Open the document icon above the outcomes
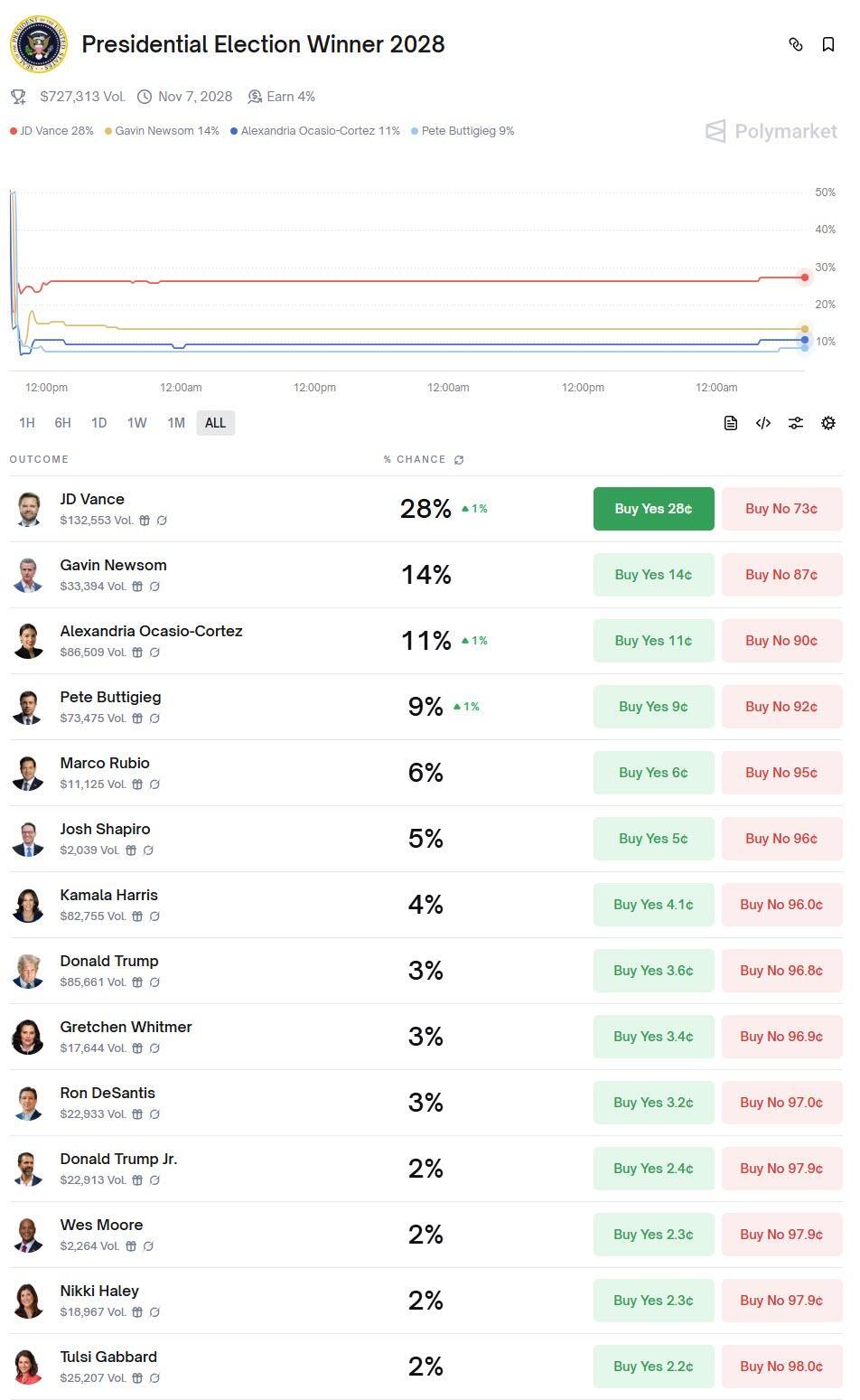Image resolution: width=860 pixels, height=1400 pixels. tap(731, 423)
